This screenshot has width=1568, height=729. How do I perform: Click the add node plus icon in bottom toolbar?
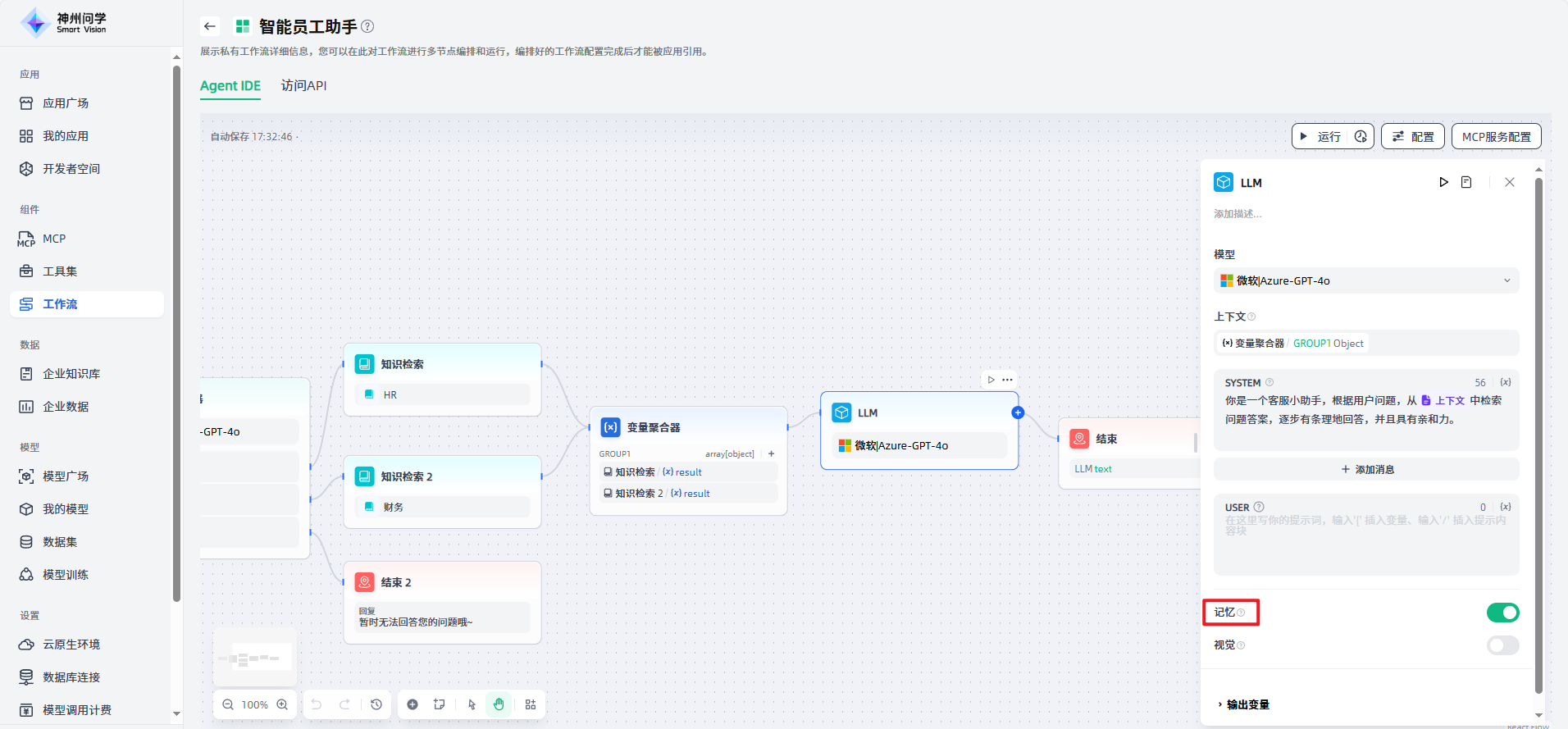(413, 704)
